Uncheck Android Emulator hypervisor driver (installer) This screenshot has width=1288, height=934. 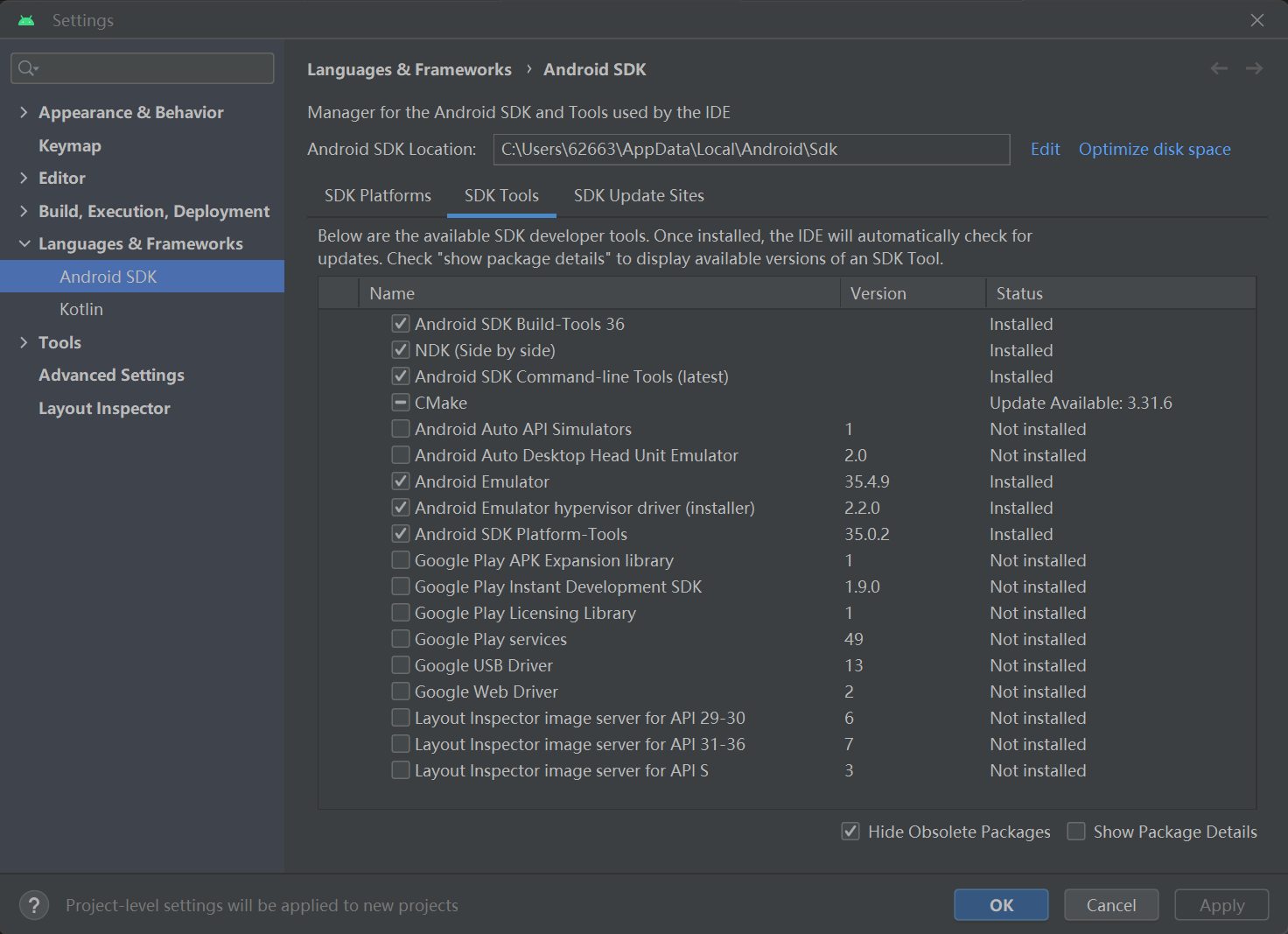coord(401,508)
